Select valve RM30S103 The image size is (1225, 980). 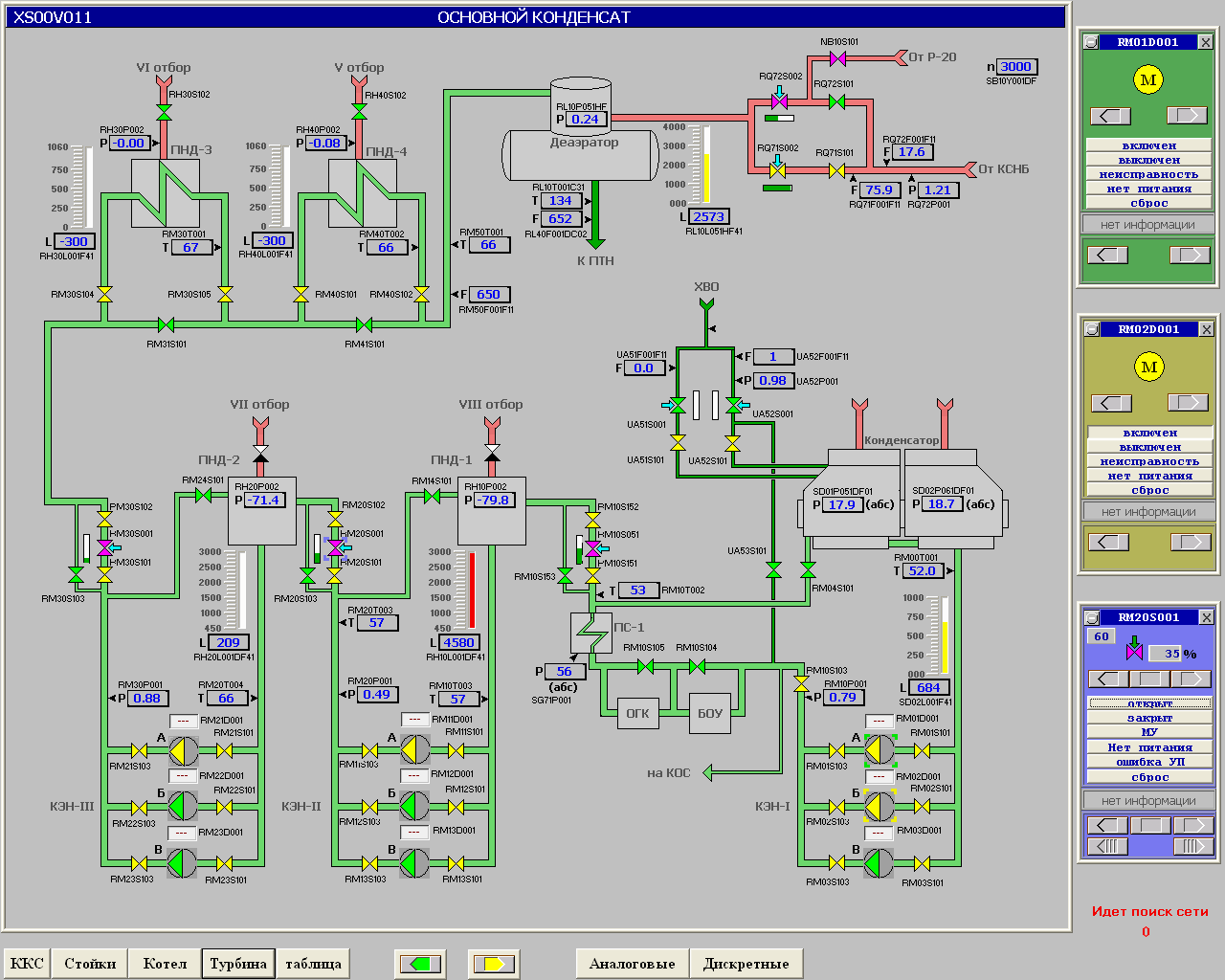pos(76,575)
